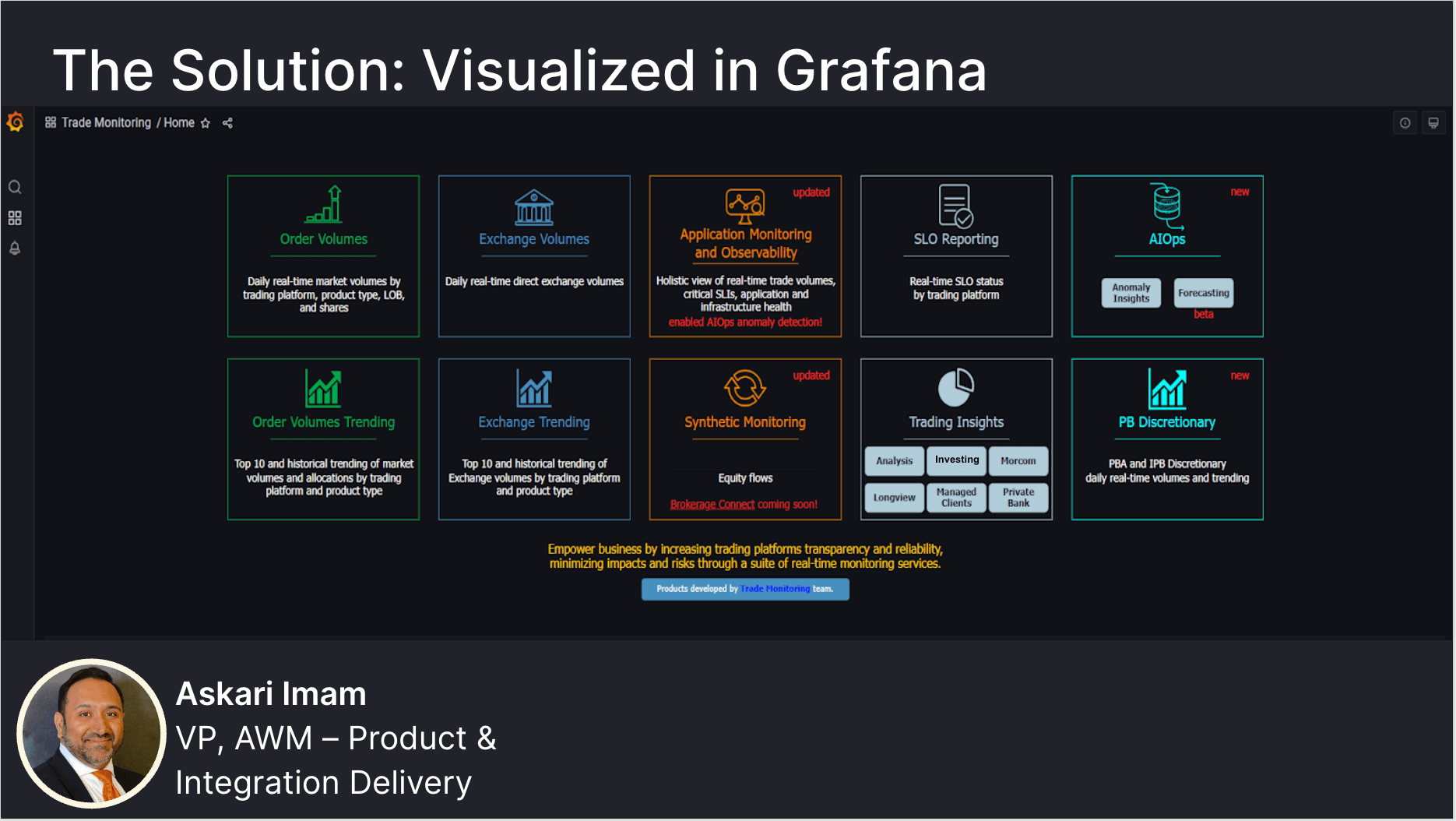Open the SLO Reporting panel tile
Viewport: 1456px width, 821px height.
pos(956,256)
